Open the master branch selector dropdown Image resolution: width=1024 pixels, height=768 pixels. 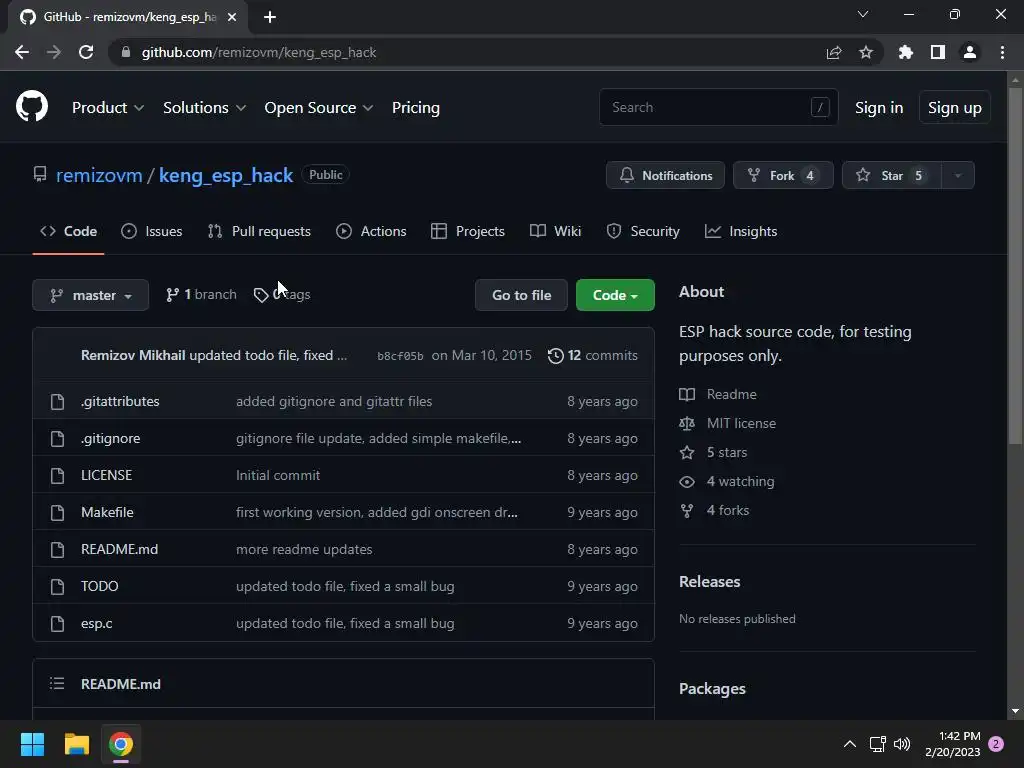pos(91,295)
